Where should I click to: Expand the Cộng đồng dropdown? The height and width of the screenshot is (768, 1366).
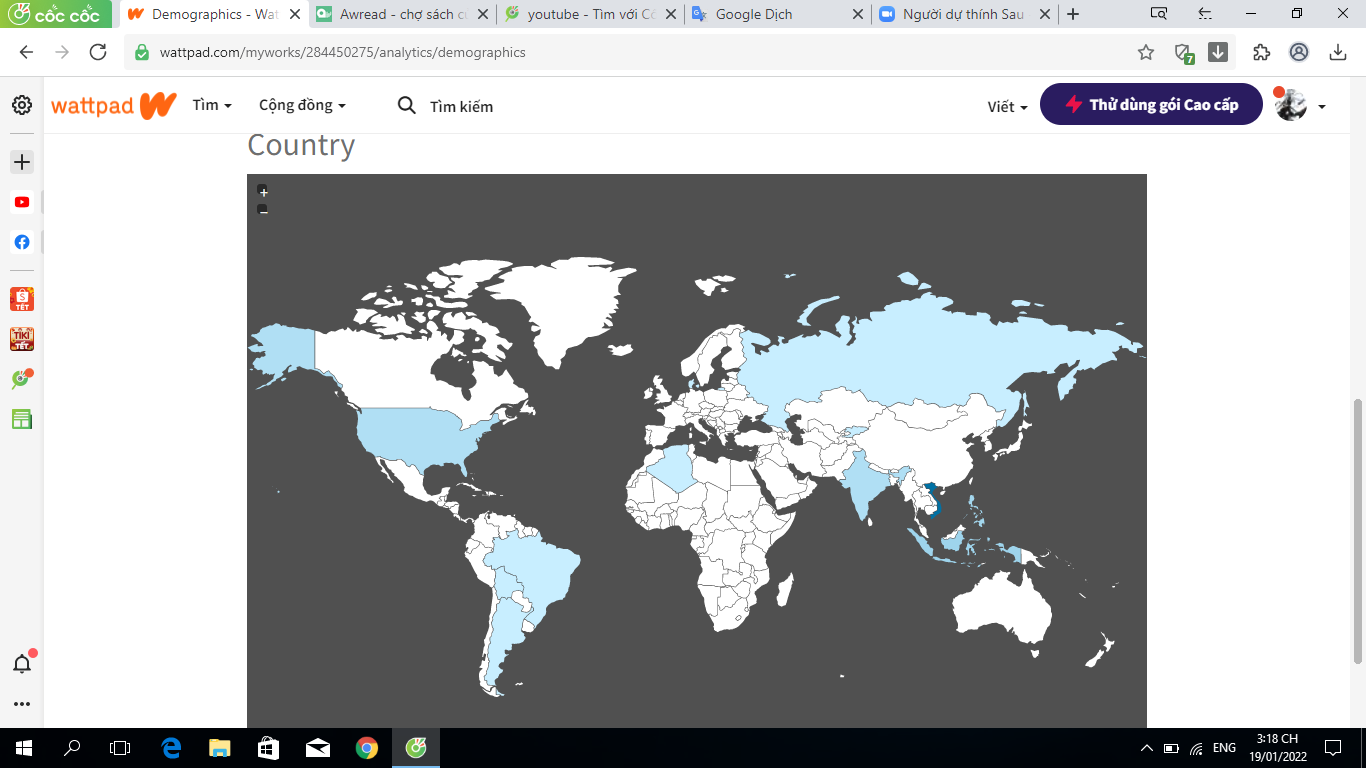[302, 105]
